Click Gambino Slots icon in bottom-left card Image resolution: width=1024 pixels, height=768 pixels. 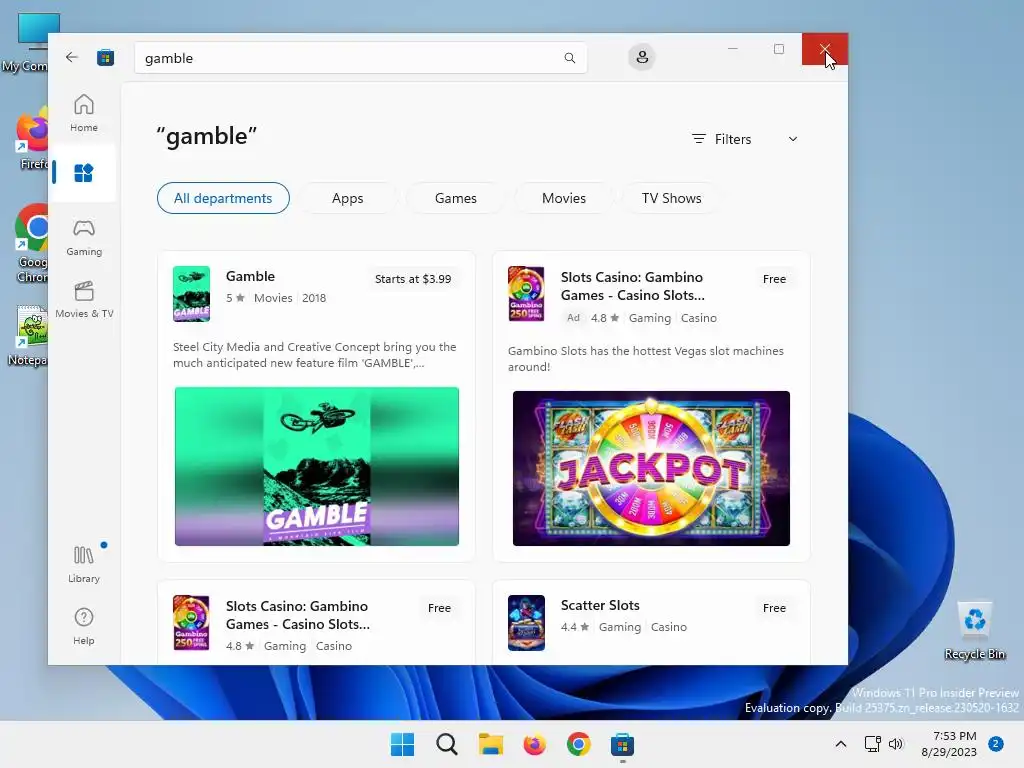[191, 622]
